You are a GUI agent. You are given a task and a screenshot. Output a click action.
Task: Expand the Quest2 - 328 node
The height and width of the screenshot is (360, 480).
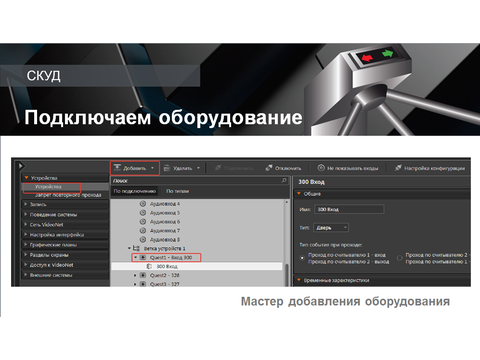(135, 275)
